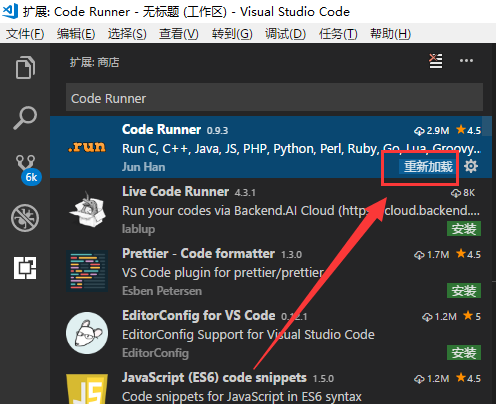Select Prettier - Code formatter title
This screenshot has width=496, height=404.
pos(198,253)
